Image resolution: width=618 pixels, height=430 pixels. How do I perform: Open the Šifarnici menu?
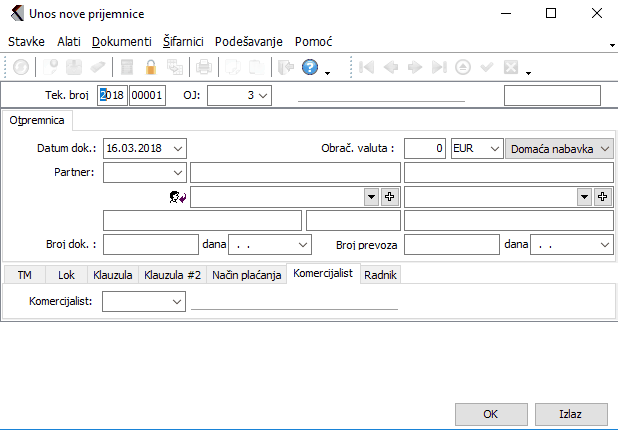183,42
